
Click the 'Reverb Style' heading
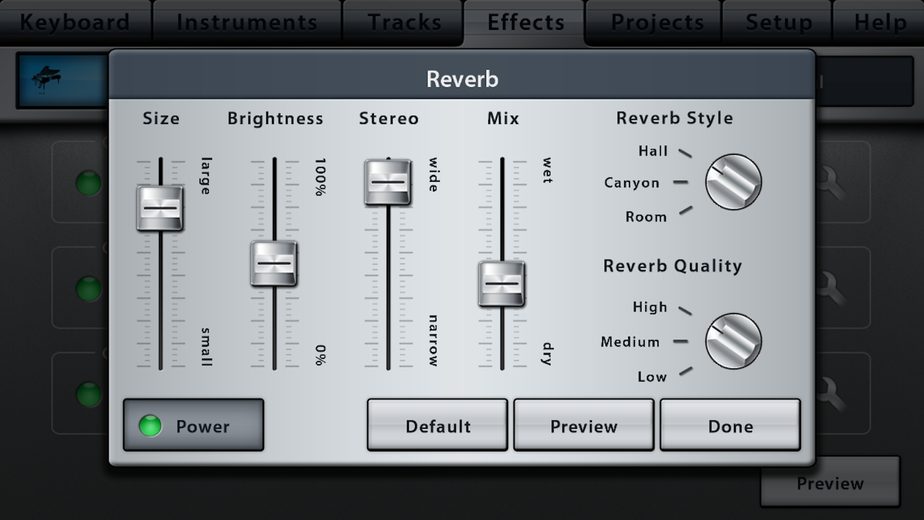pos(675,118)
